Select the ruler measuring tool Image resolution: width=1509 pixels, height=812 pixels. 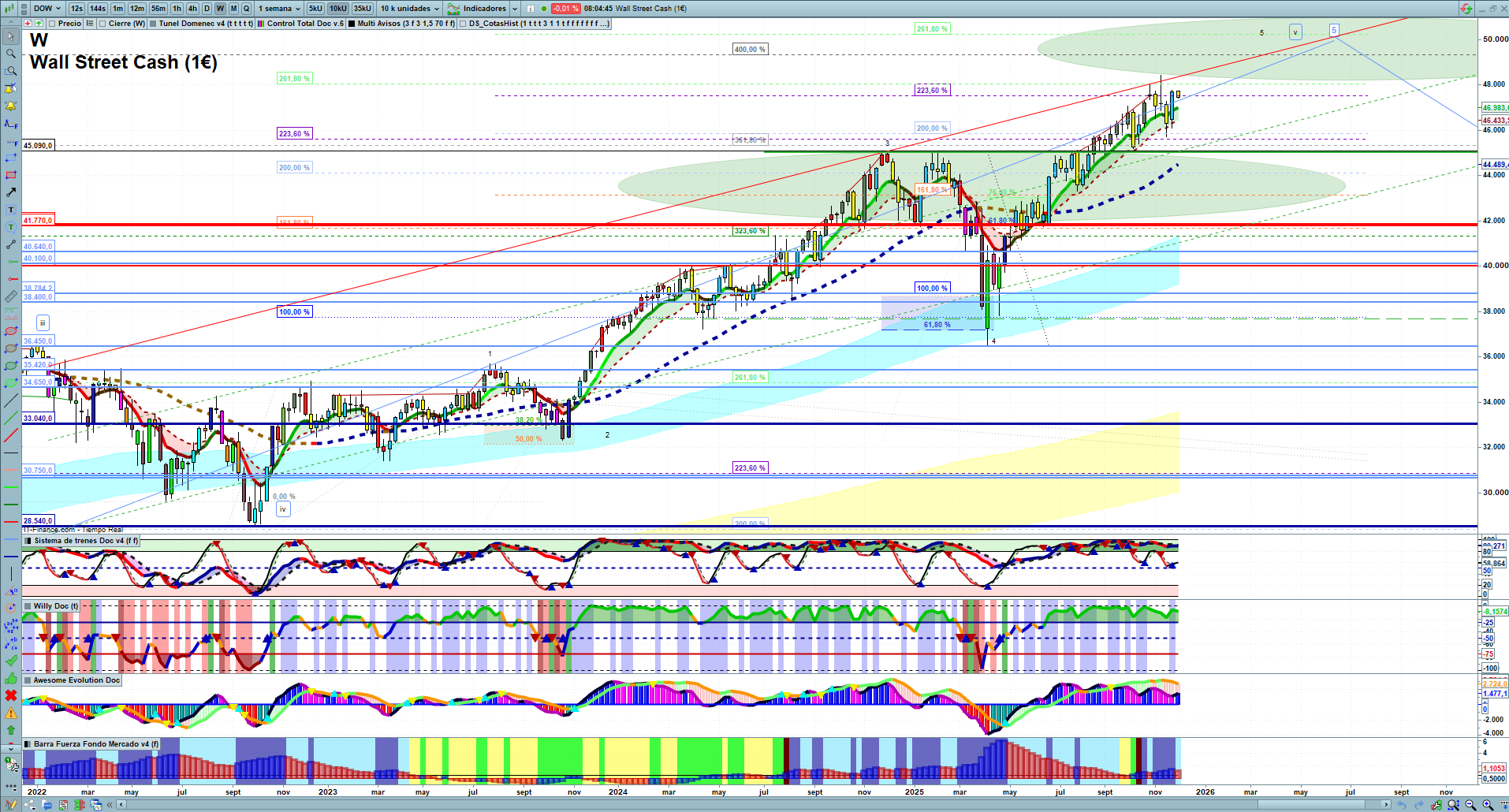11,296
